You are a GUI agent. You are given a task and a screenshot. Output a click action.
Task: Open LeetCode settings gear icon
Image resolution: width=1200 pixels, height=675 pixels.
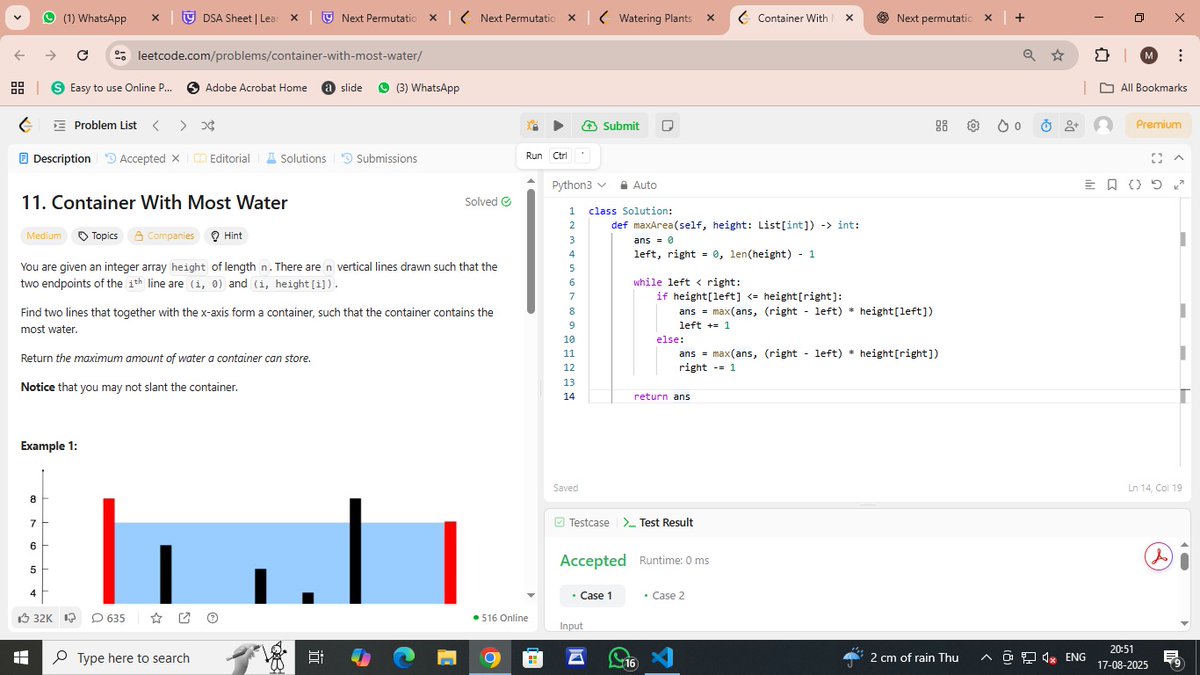click(973, 126)
